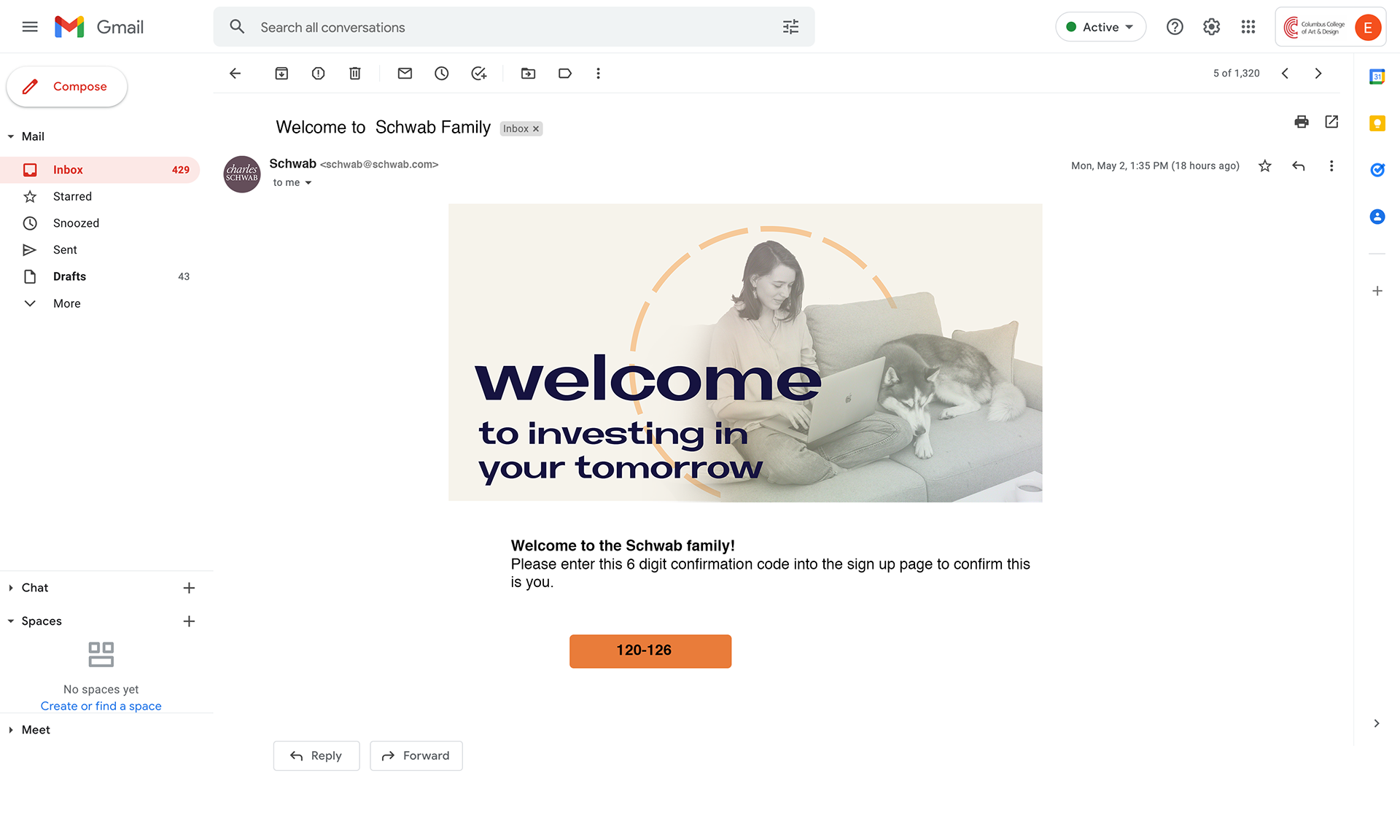Viewport: 1400px width, 840px height.
Task: Open the Active status dropdown
Action: [1100, 27]
